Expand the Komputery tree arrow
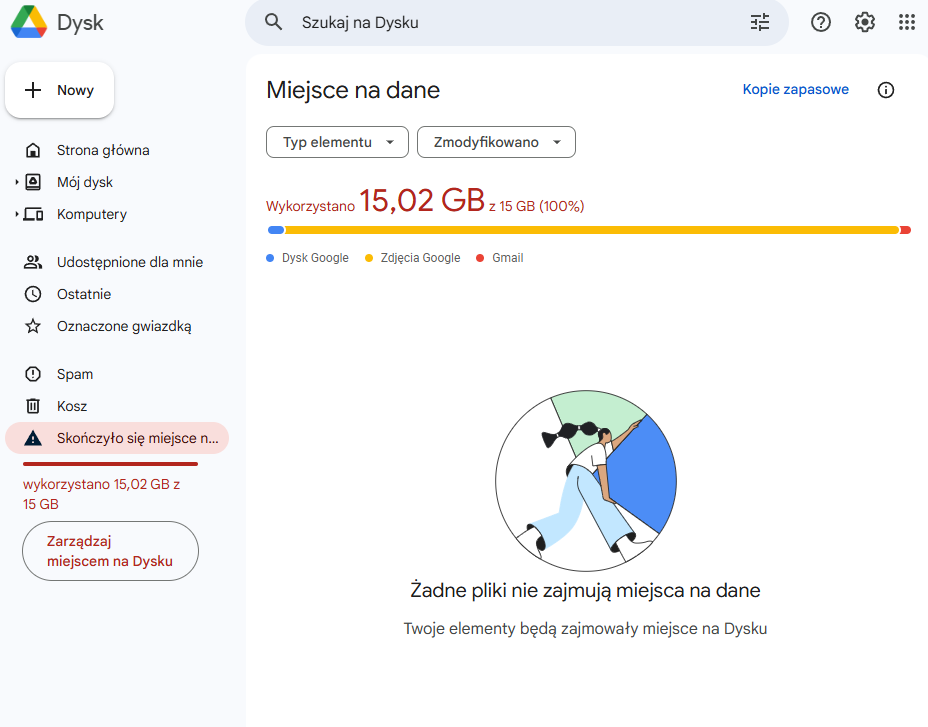Image resolution: width=928 pixels, height=727 pixels. click(17, 215)
